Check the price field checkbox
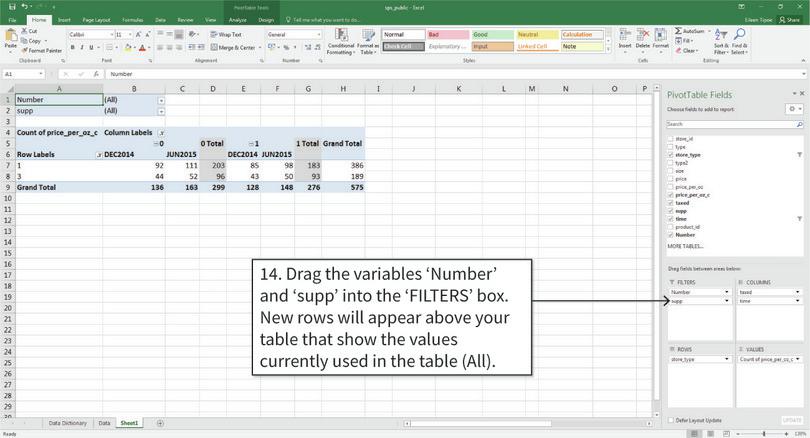 pyautogui.click(x=671, y=179)
